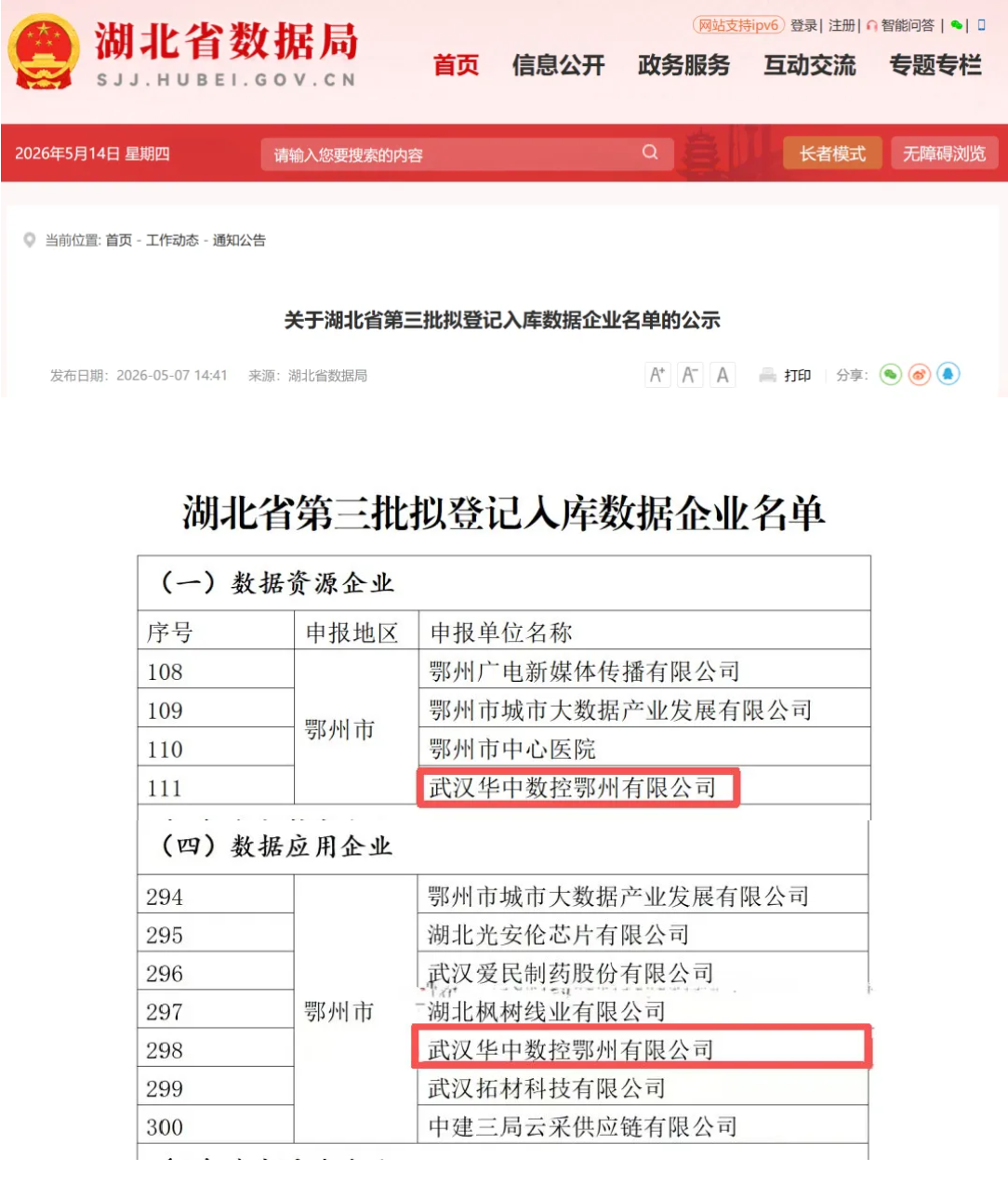
Task: Click the 登录 link
Action: coord(803,25)
